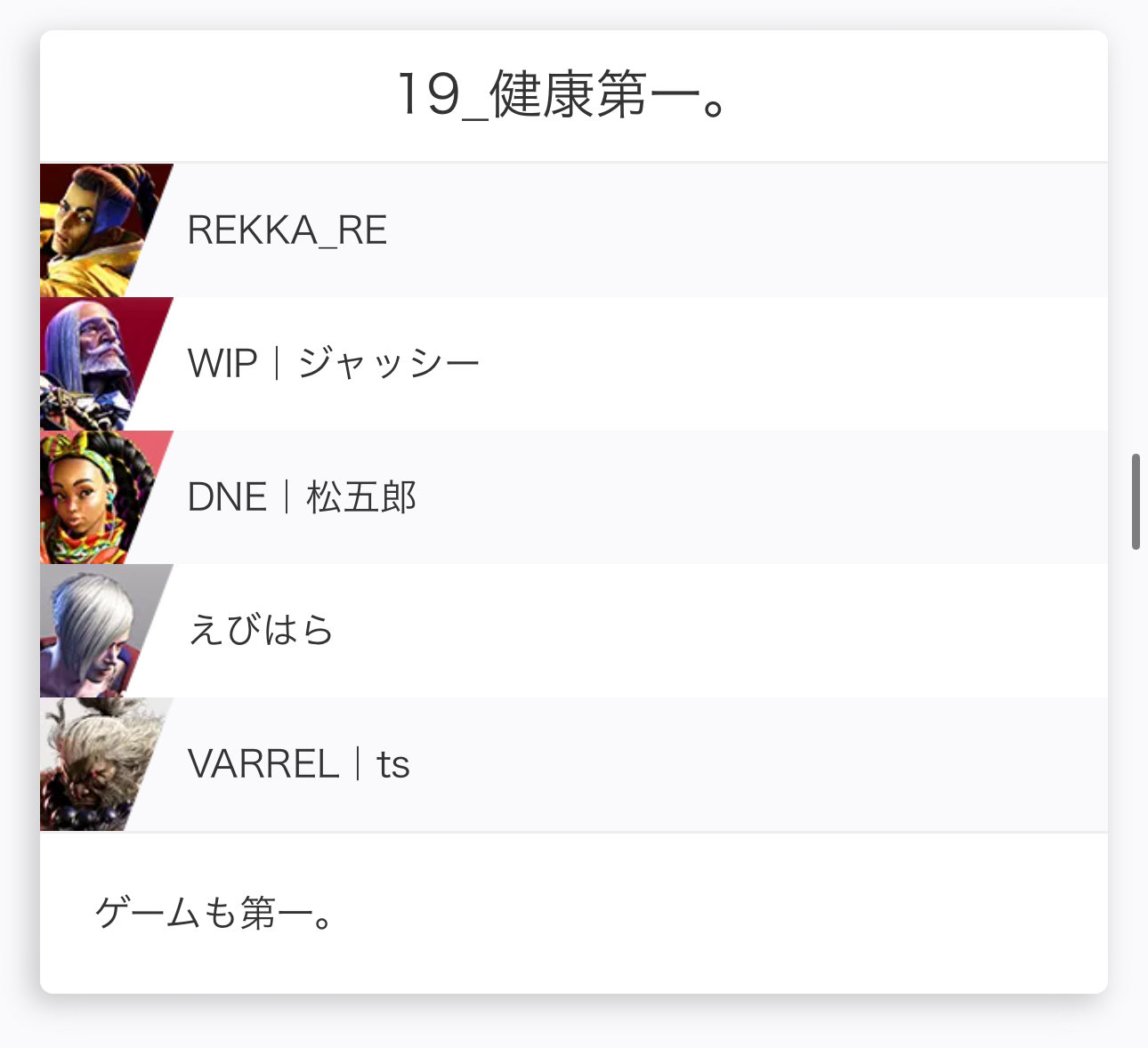Click the yellow-jacket character avatar beside REKKA_RE
1148x1048 pixels.
[96, 230]
